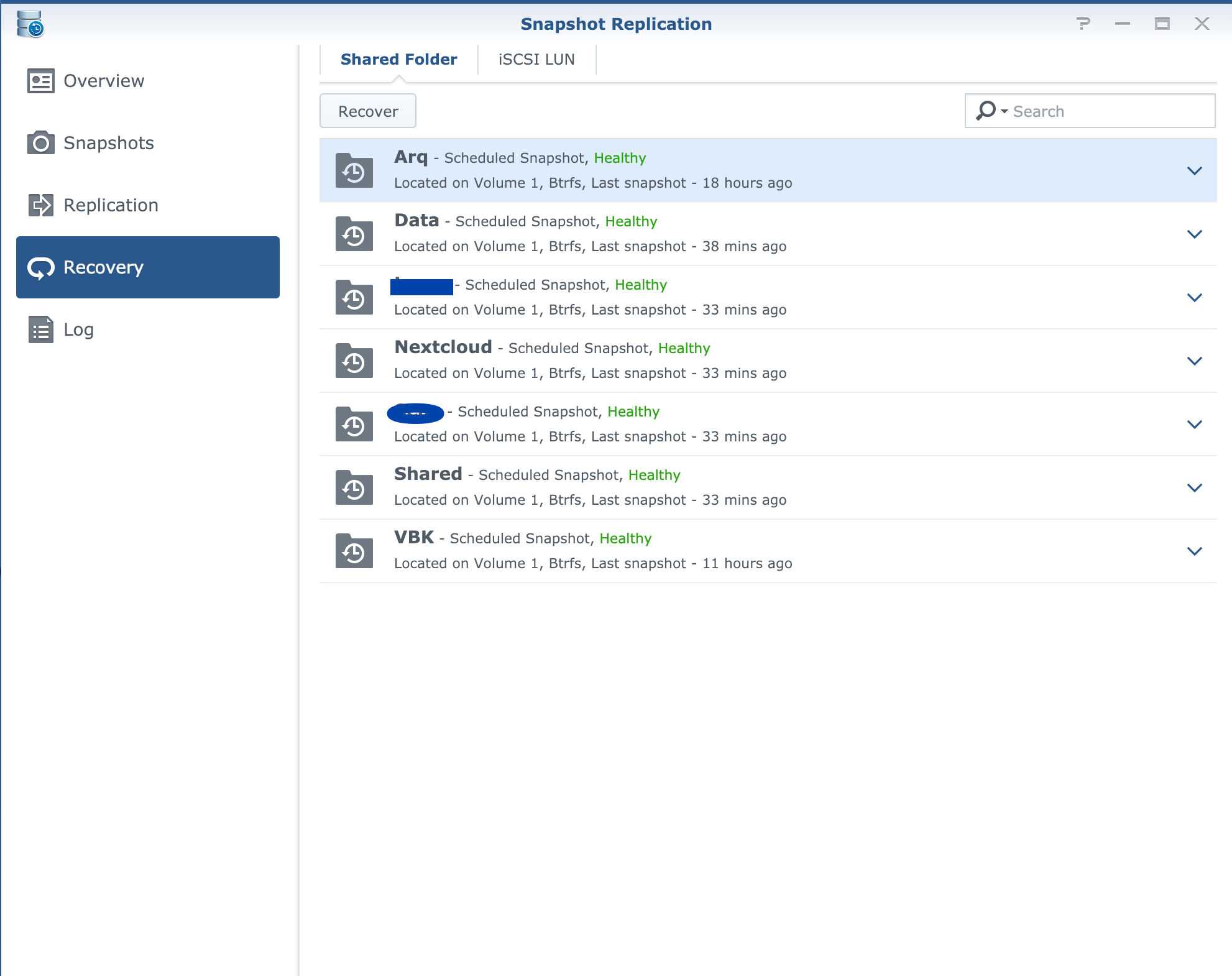Viewport: 1232px width, 976px height.
Task: Switch to the Shared Folder tab
Action: coord(399,60)
